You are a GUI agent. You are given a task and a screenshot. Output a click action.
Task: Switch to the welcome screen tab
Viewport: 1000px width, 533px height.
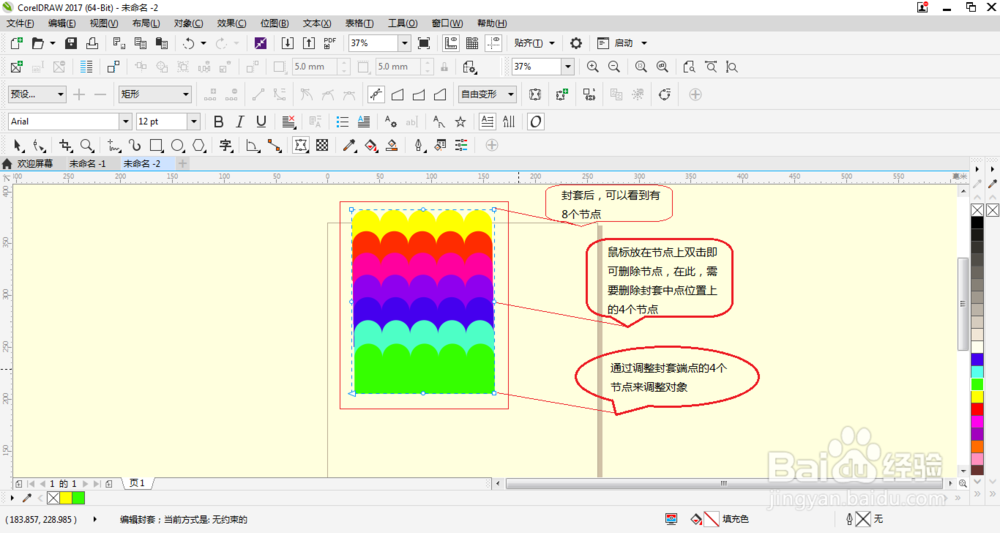pos(28,164)
